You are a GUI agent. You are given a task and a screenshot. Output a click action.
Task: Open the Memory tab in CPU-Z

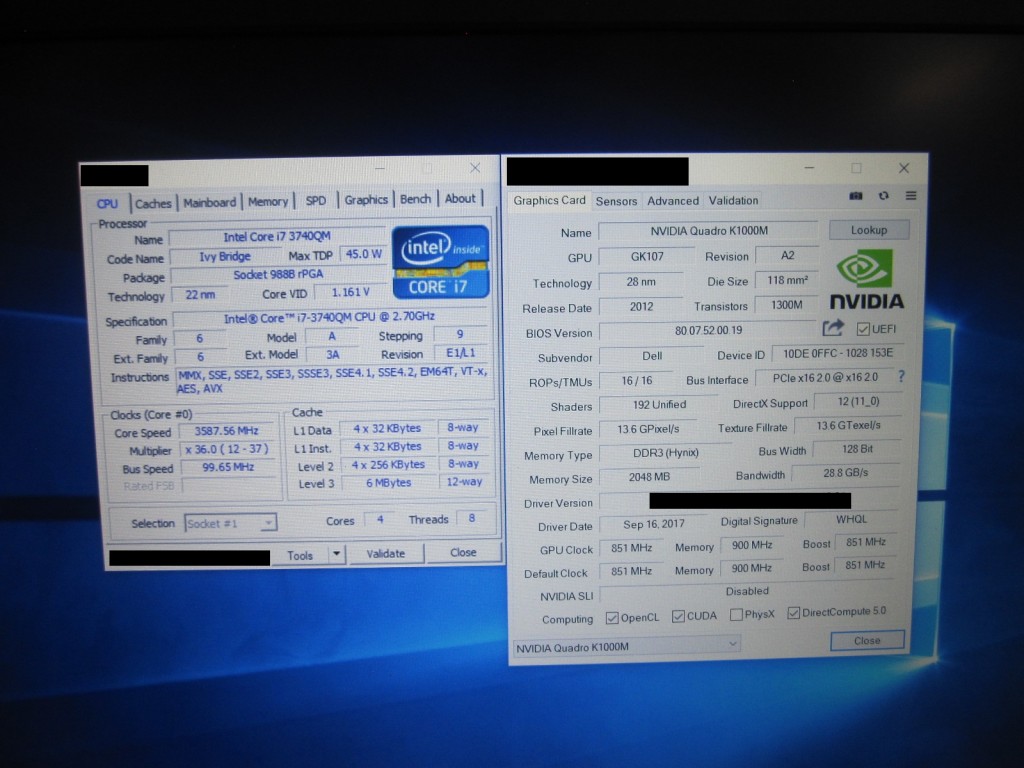[268, 202]
